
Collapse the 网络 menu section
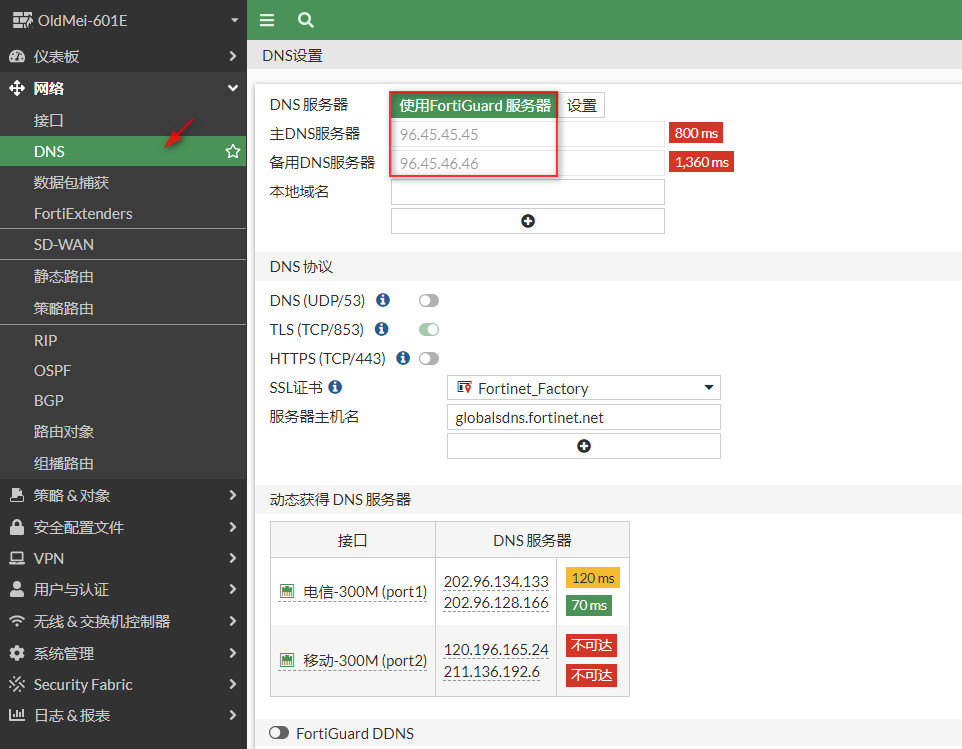123,88
